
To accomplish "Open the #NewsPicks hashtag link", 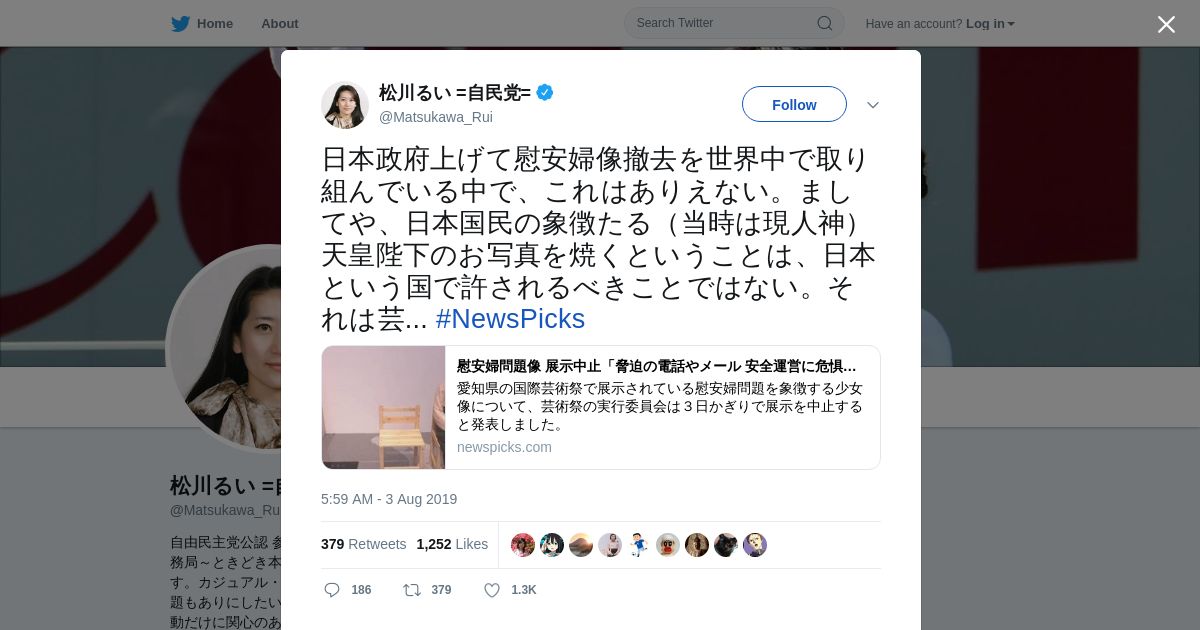I will pyautogui.click(x=510, y=319).
